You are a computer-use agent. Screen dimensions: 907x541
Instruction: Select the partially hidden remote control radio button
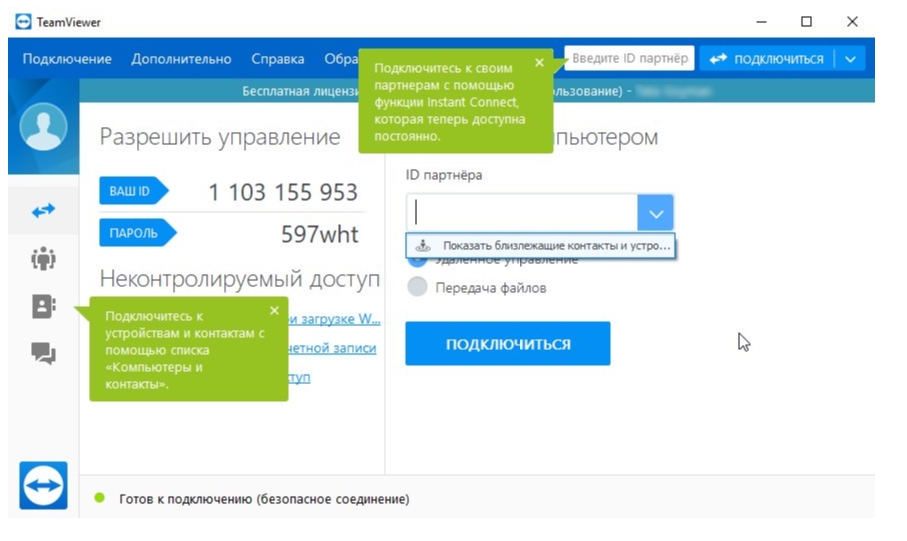pos(417,261)
